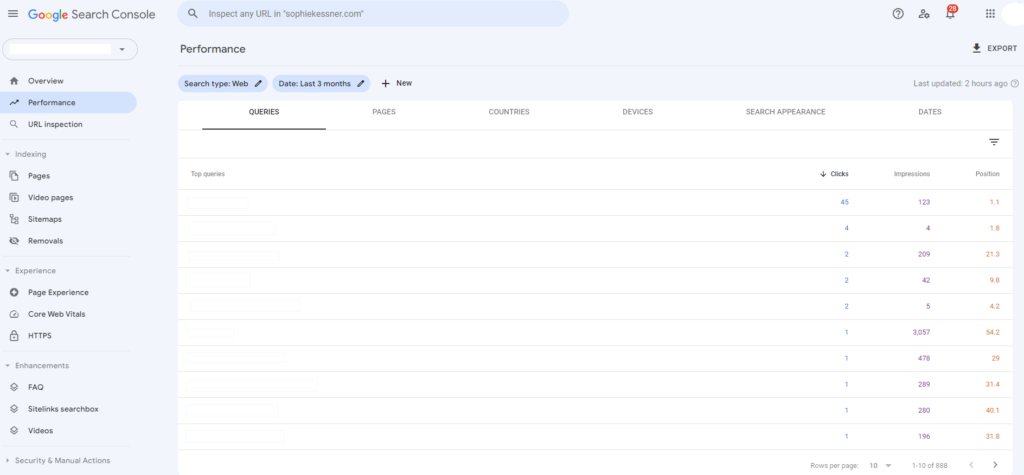
Task: Click the Overview home icon
Action: click(14, 81)
